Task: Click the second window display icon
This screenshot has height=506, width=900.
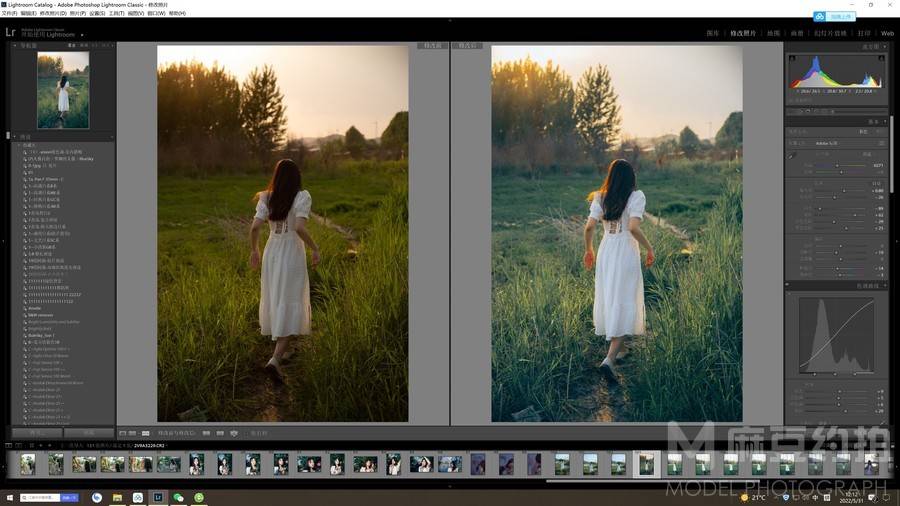Action: click(x=18, y=445)
